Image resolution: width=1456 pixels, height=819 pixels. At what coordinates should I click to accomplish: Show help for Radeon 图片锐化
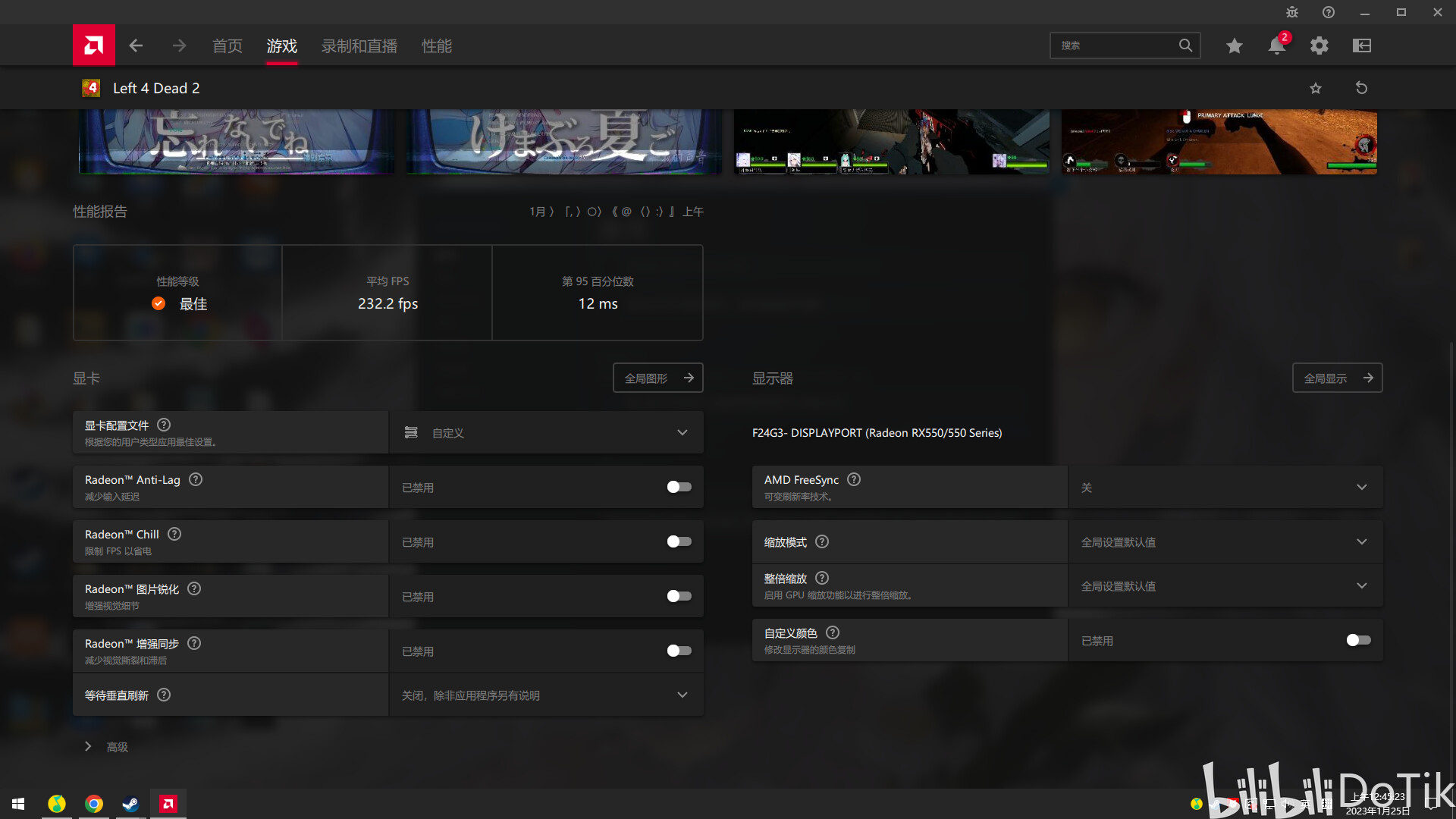coord(194,588)
